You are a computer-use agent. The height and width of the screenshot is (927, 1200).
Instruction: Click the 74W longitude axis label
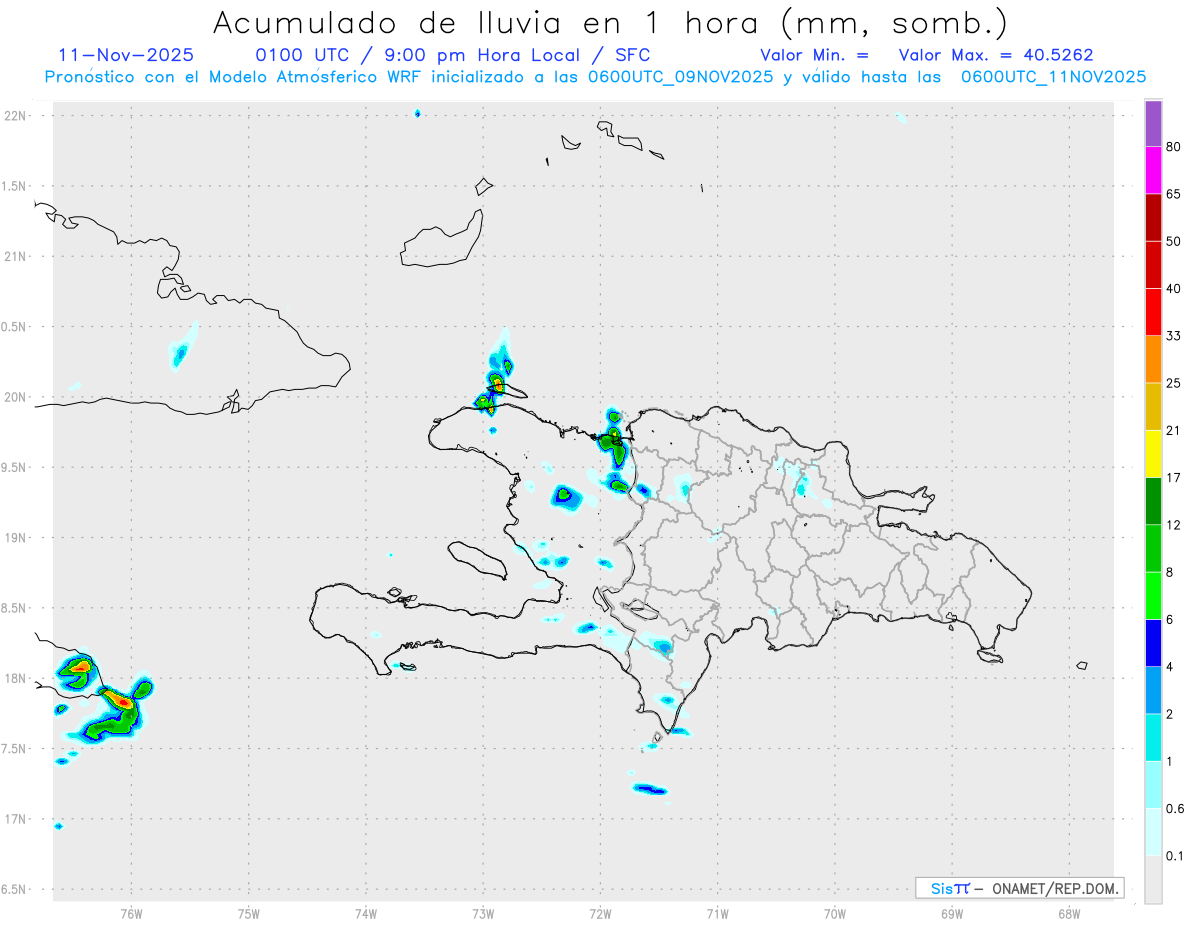[x=366, y=913]
